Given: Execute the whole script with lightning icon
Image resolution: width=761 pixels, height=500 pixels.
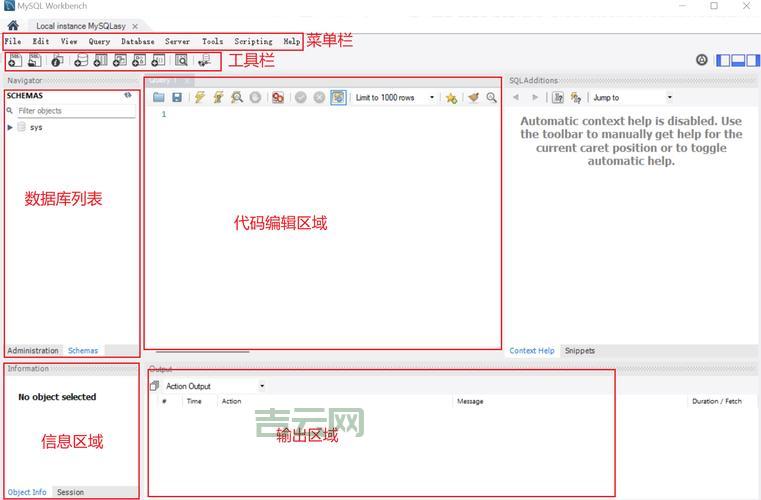Looking at the screenshot, I should [199, 98].
